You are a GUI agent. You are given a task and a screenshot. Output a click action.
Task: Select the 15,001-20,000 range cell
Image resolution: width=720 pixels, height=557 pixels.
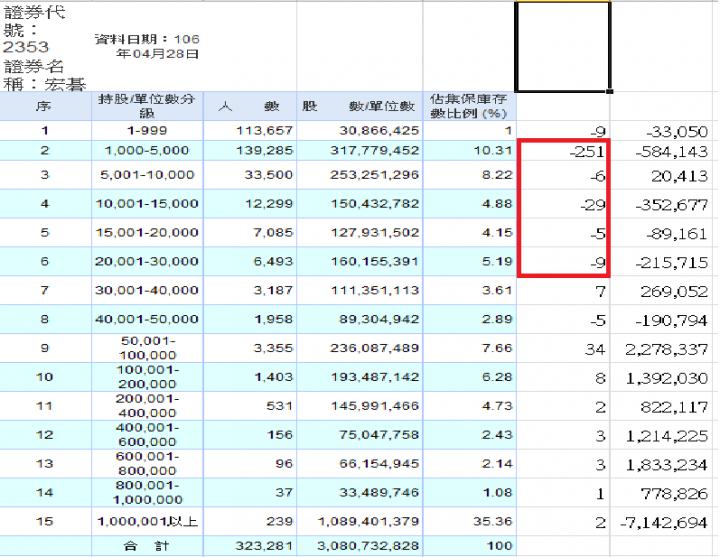pyautogui.click(x=147, y=232)
